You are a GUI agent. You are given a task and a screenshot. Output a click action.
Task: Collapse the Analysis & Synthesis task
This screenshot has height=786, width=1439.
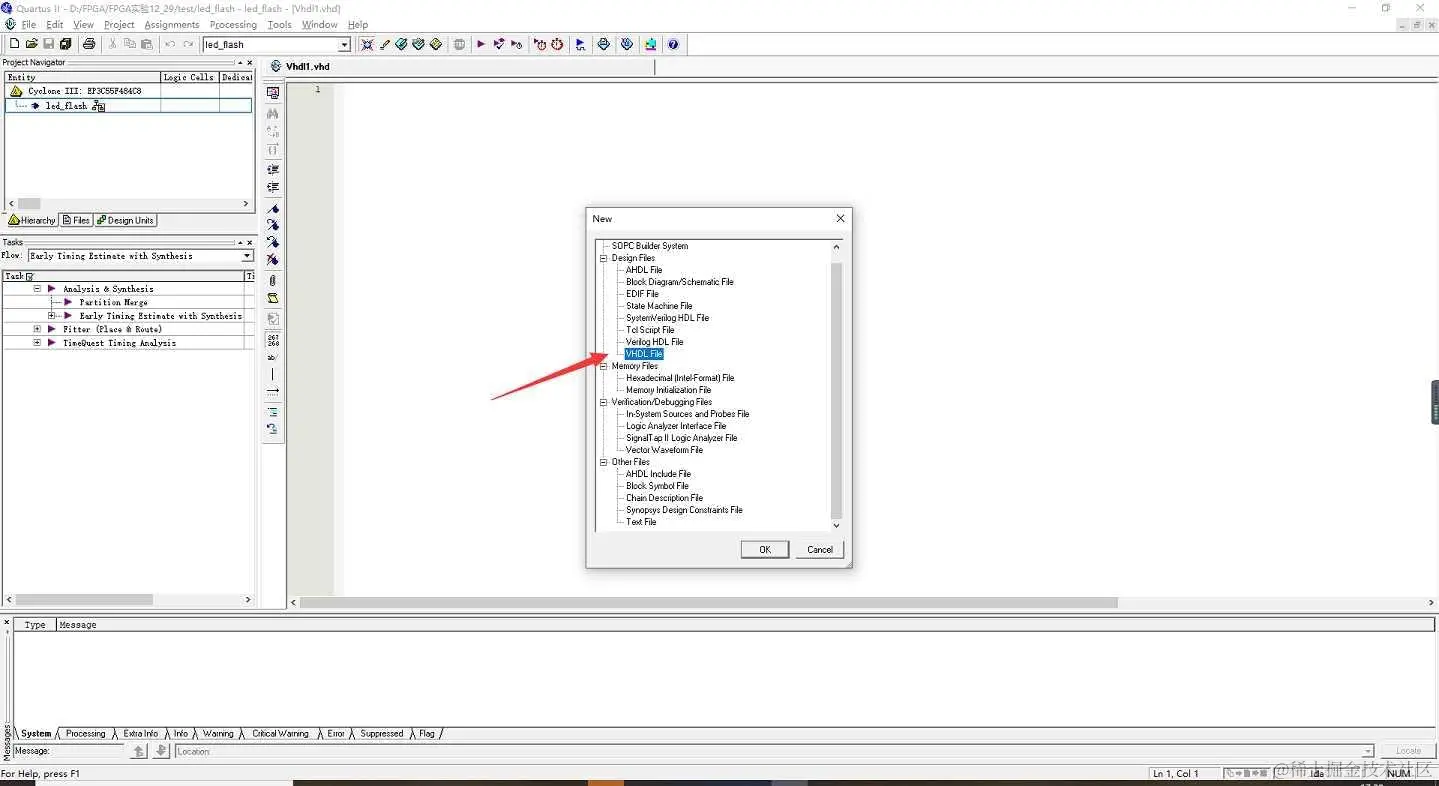[x=37, y=289]
